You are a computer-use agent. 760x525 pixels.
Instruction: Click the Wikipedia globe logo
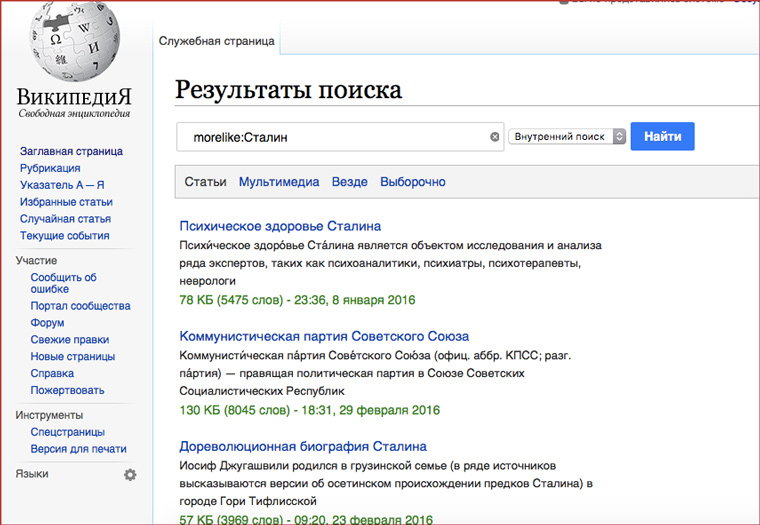(74, 40)
